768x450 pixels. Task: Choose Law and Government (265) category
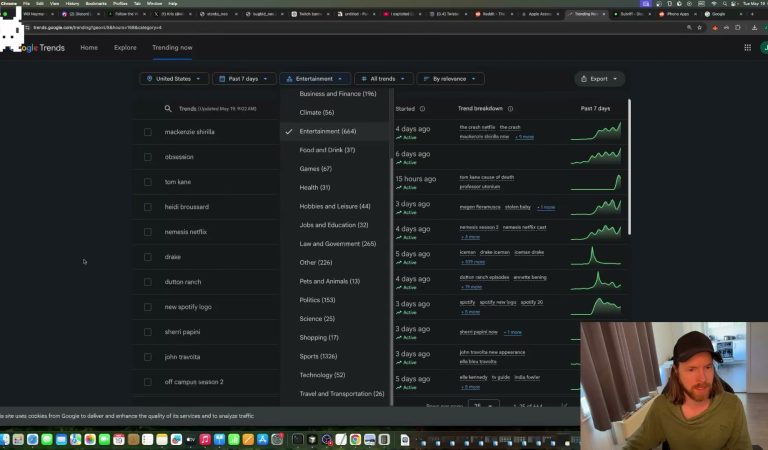(x=337, y=243)
